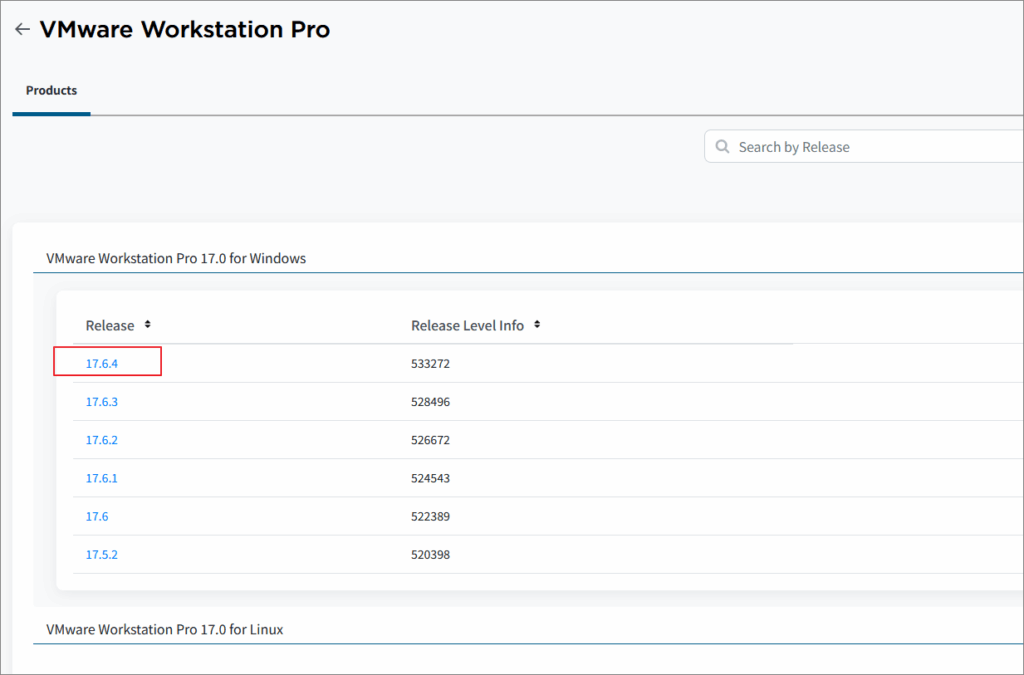Image resolution: width=1024 pixels, height=675 pixels.
Task: Sort by the Release Level Info arrow icon
Action: [537, 325]
